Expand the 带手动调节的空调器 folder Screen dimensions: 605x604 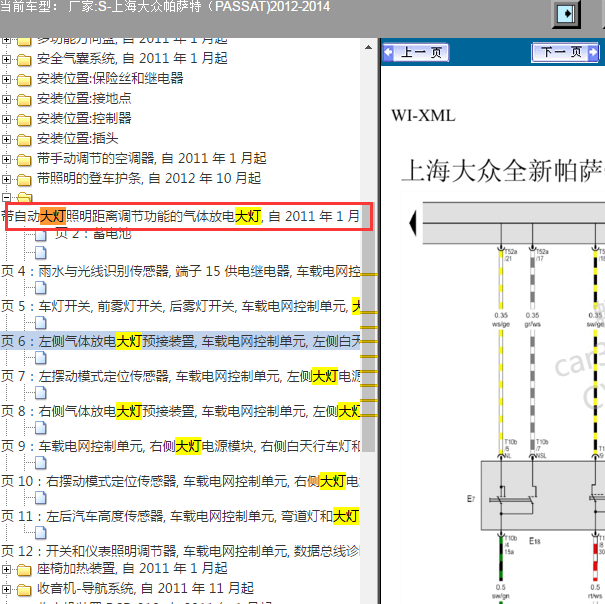click(6, 159)
